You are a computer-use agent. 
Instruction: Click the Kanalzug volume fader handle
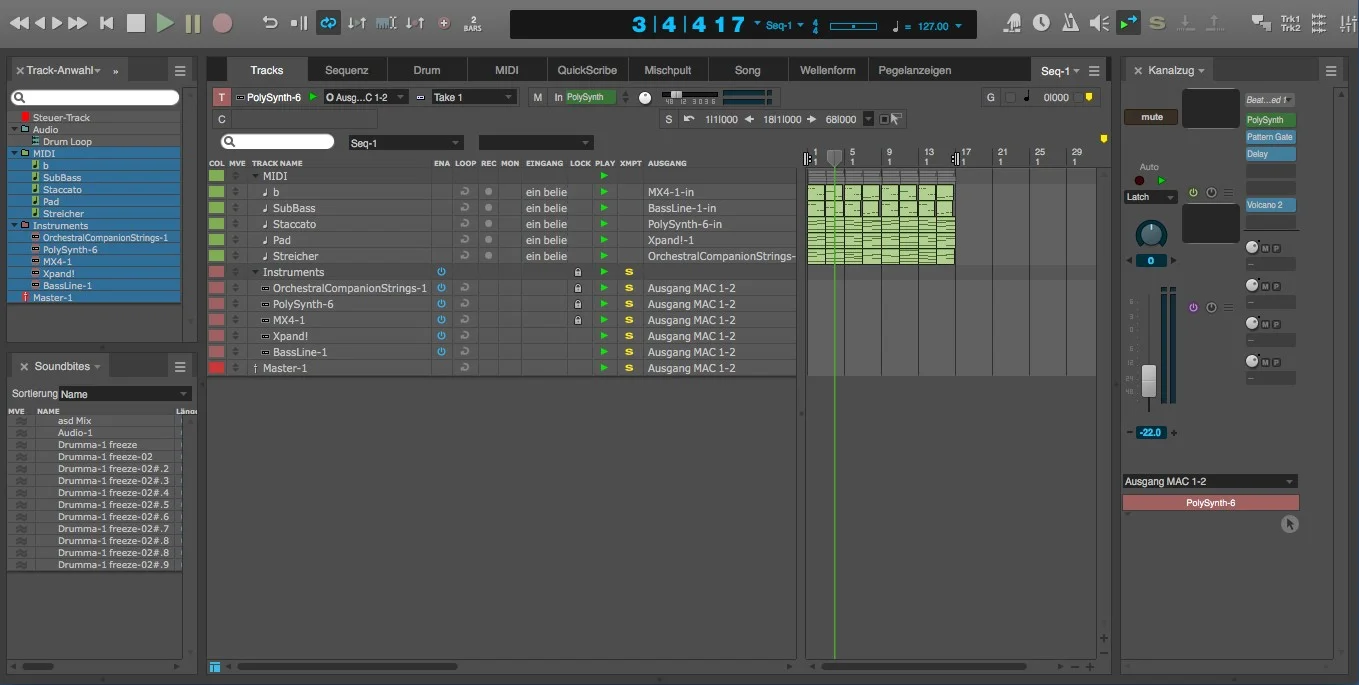click(x=1149, y=381)
